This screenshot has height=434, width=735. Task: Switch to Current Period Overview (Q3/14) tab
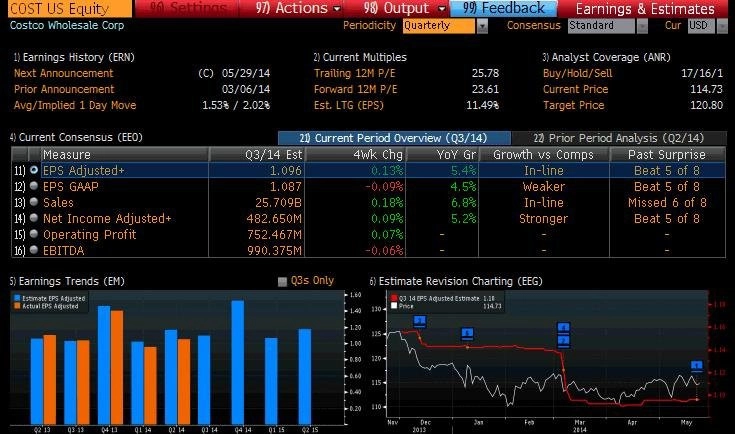click(x=394, y=138)
